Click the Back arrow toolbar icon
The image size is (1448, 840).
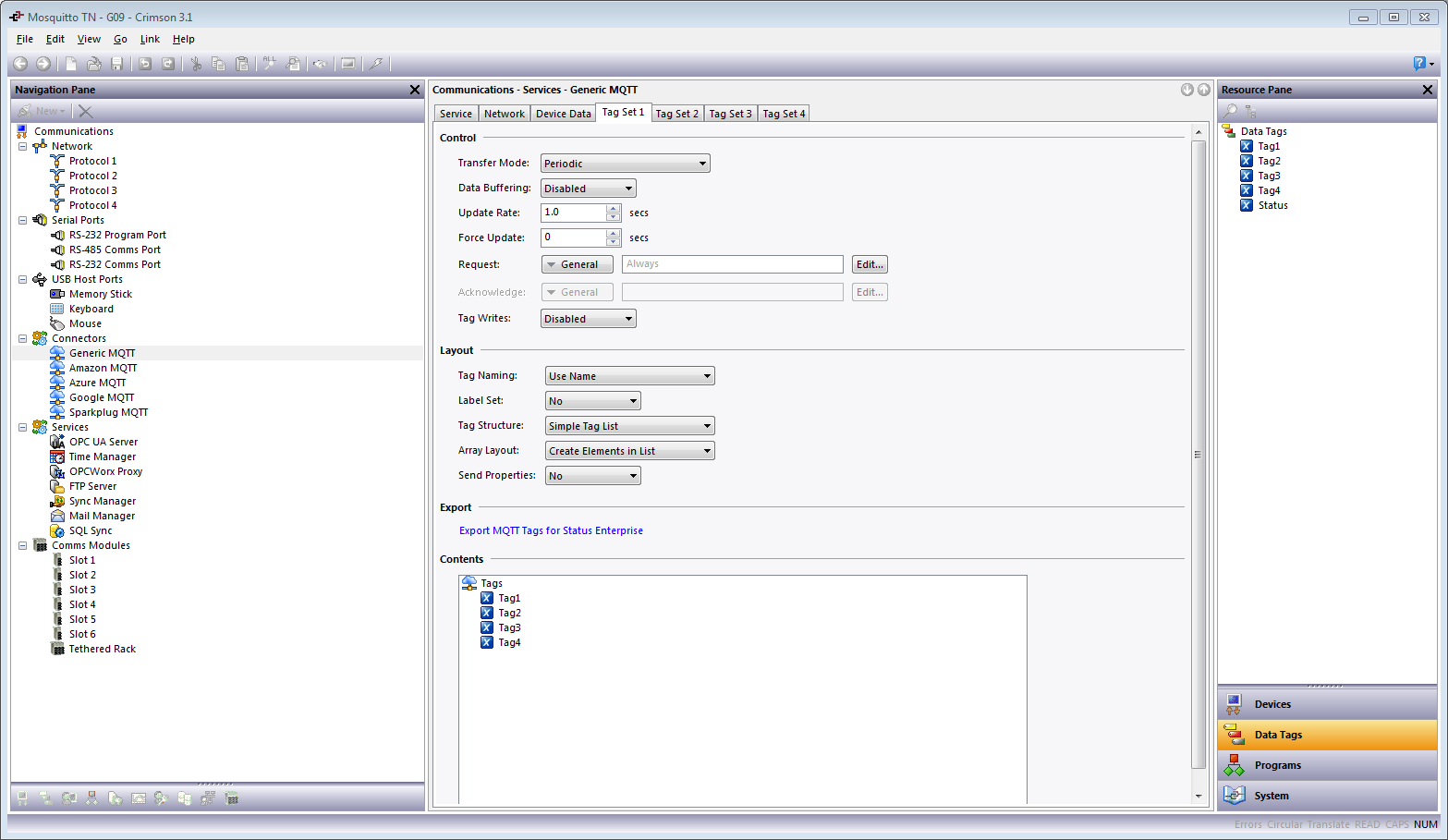coord(20,64)
